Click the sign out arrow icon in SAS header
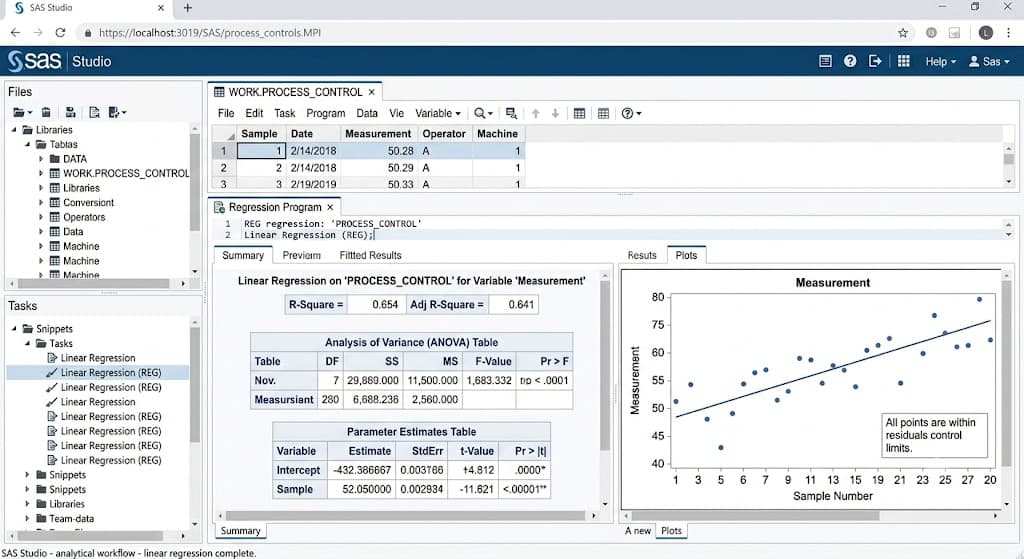Image resolution: width=1024 pixels, height=559 pixels. pyautogui.click(x=875, y=61)
